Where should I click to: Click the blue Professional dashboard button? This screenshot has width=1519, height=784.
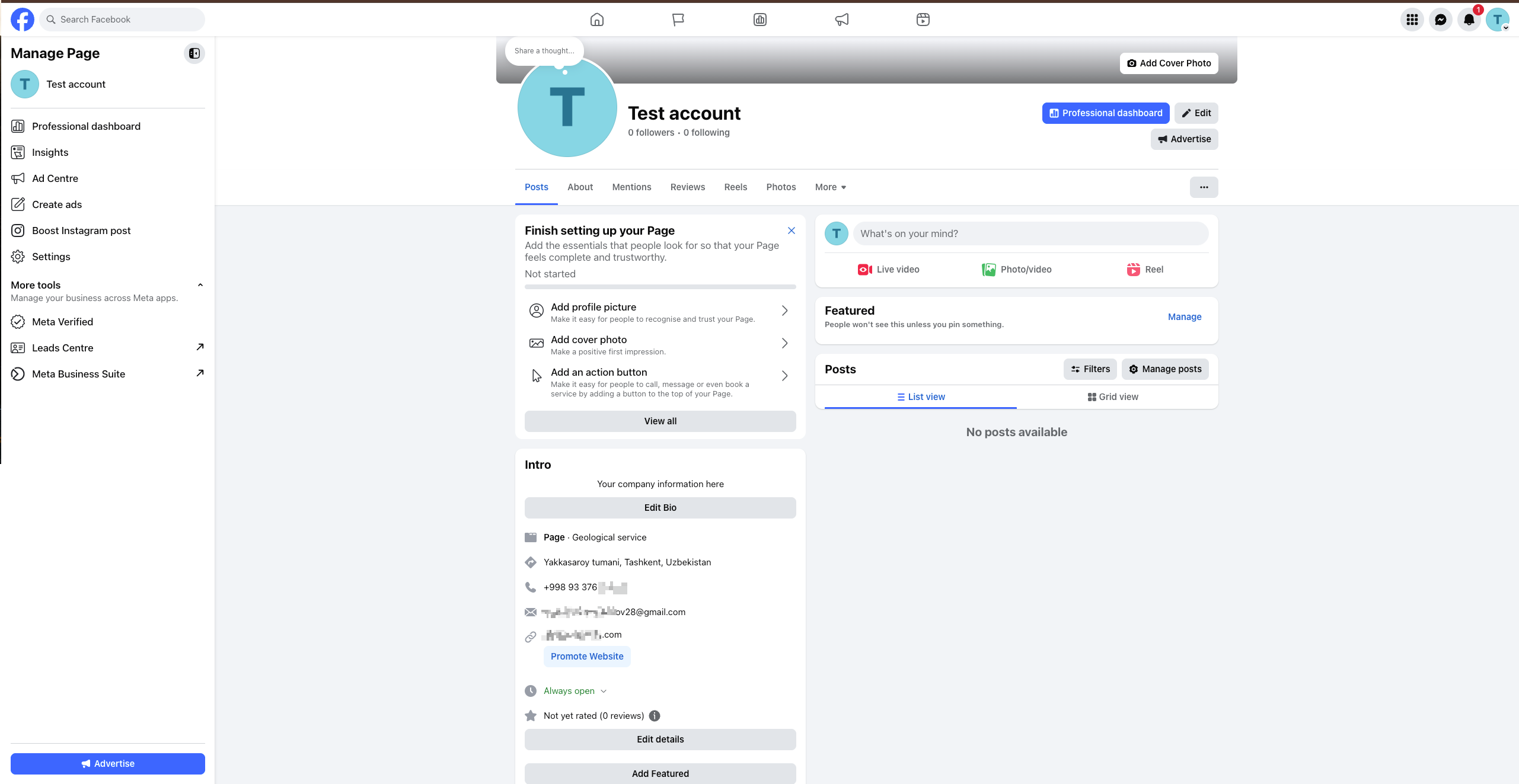(x=1106, y=113)
